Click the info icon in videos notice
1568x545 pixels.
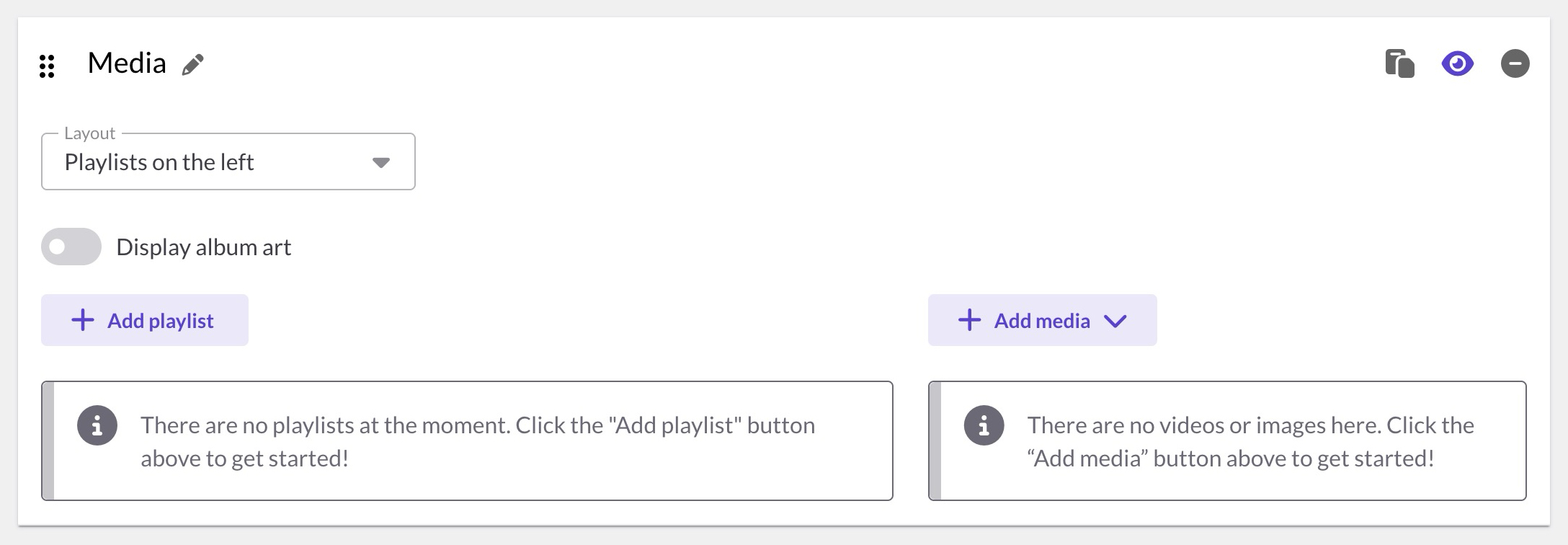pyautogui.click(x=984, y=425)
